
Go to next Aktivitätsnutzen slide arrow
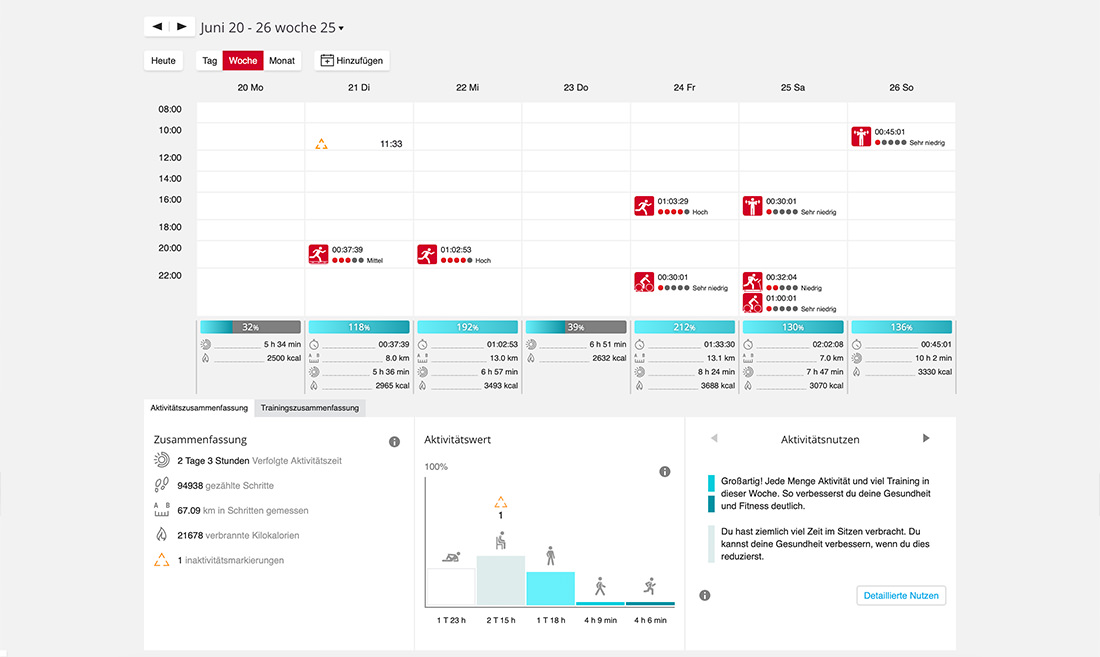[x=926, y=438]
